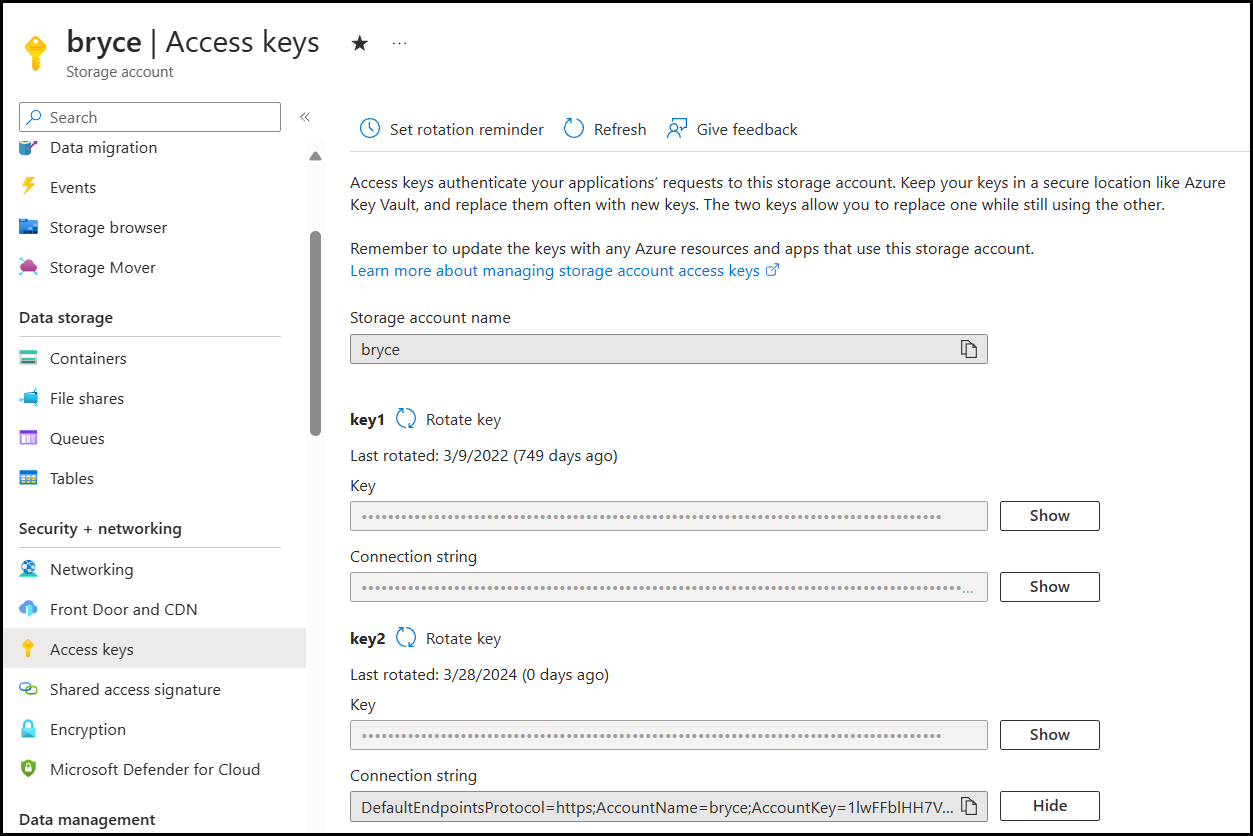Click the Refresh button label
Screen dimensions: 1253x836
click(x=620, y=129)
